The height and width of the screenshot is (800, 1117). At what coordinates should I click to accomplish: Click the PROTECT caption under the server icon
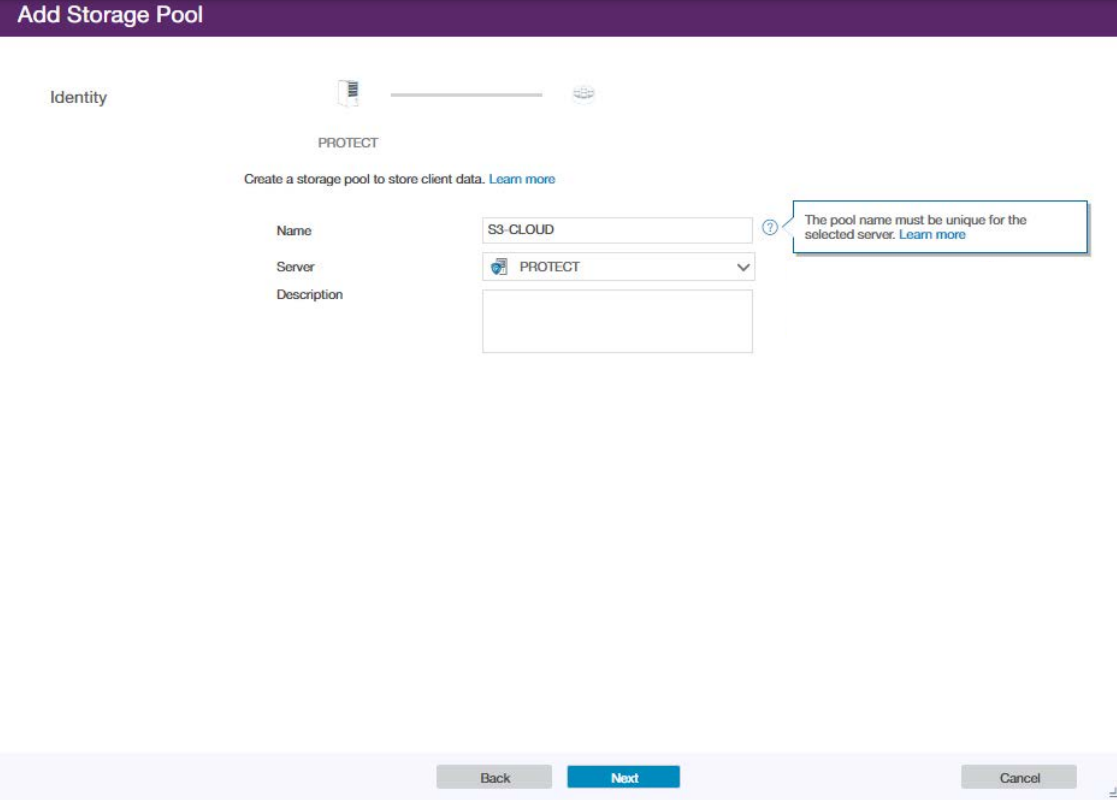tap(348, 143)
